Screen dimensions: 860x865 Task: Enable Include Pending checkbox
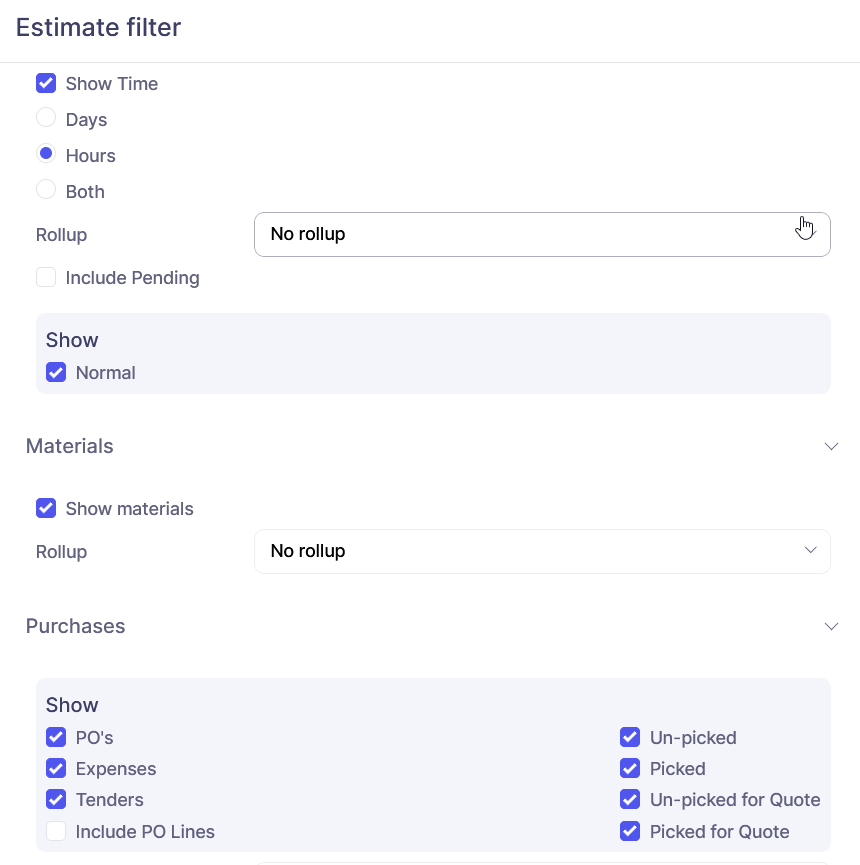pyautogui.click(x=46, y=278)
